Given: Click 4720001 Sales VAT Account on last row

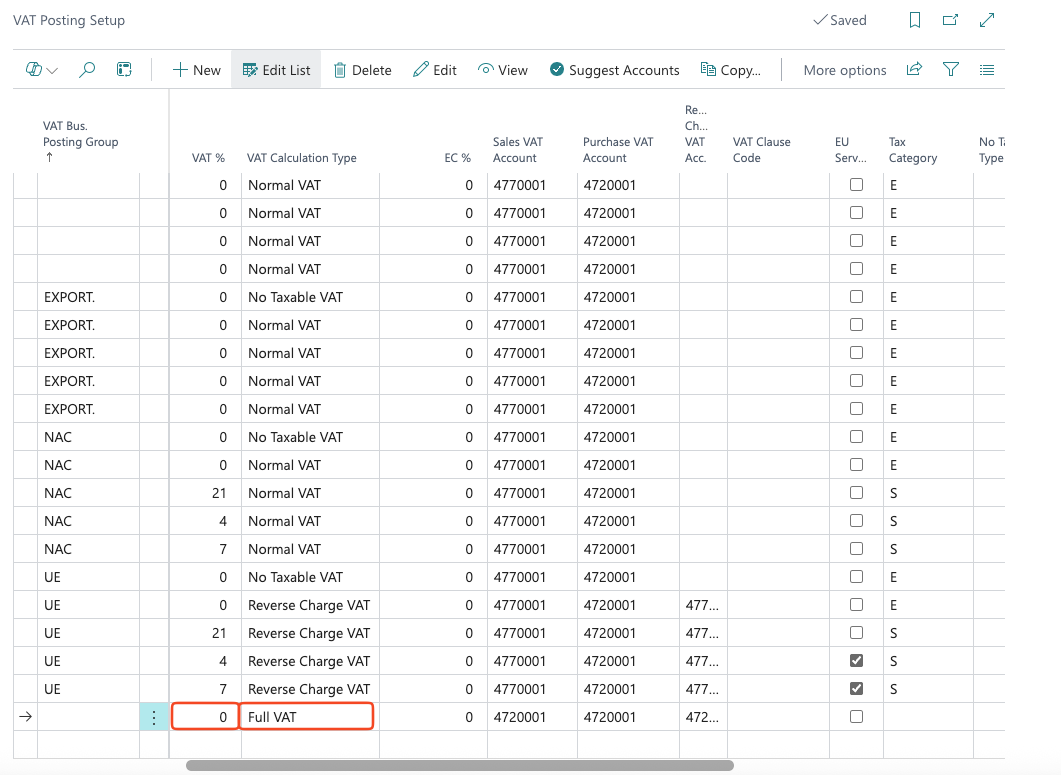Looking at the screenshot, I should (x=520, y=717).
